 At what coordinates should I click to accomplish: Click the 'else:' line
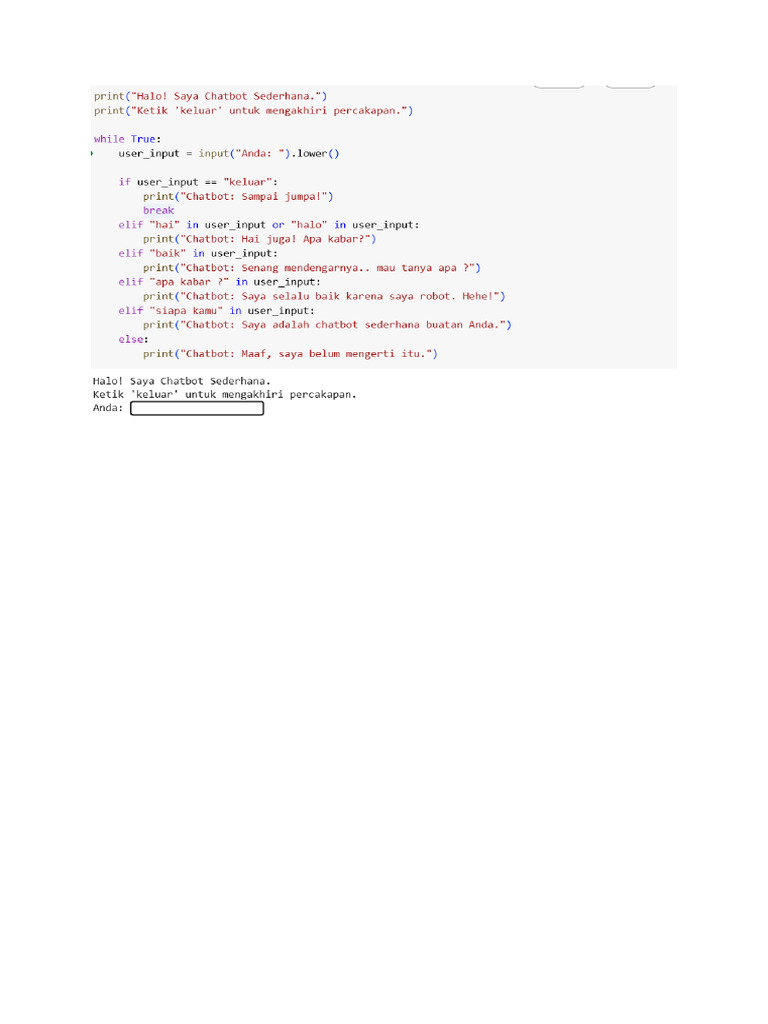[133, 340]
